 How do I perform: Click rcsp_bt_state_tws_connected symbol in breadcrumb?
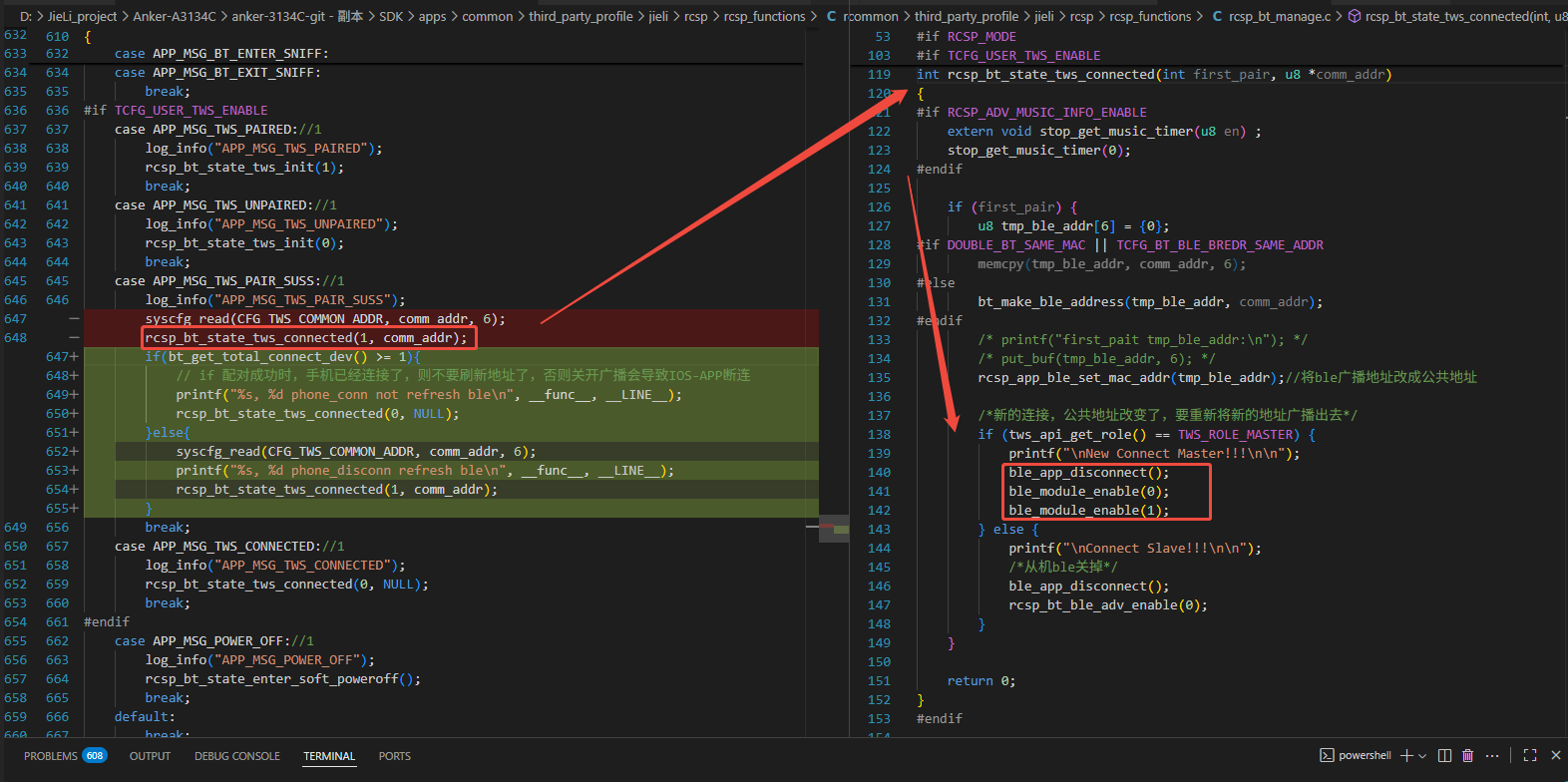[x=1466, y=17]
